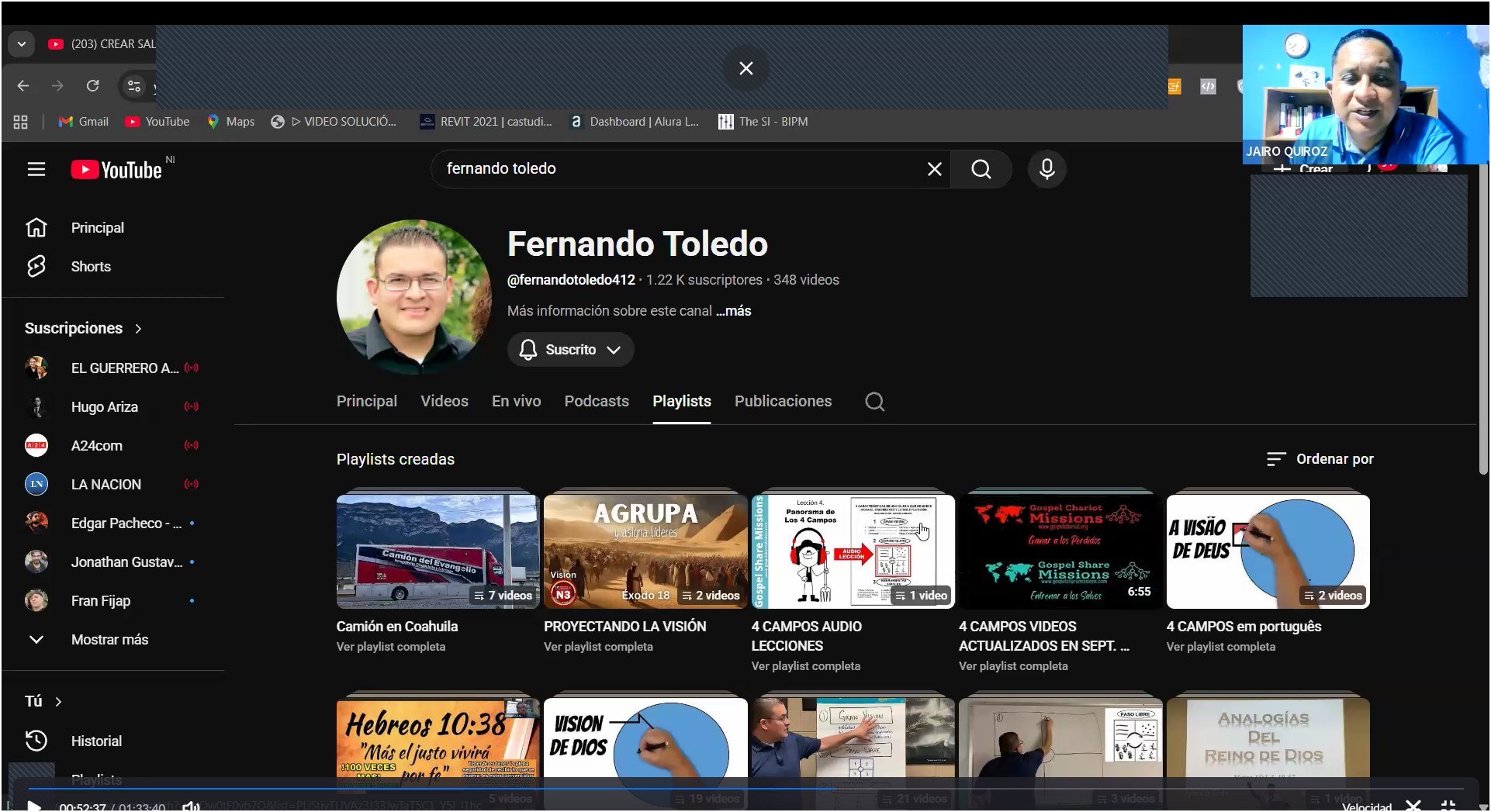This screenshot has width=1491, height=812.
Task: Open the YouTube bookmark
Action: tap(157, 122)
